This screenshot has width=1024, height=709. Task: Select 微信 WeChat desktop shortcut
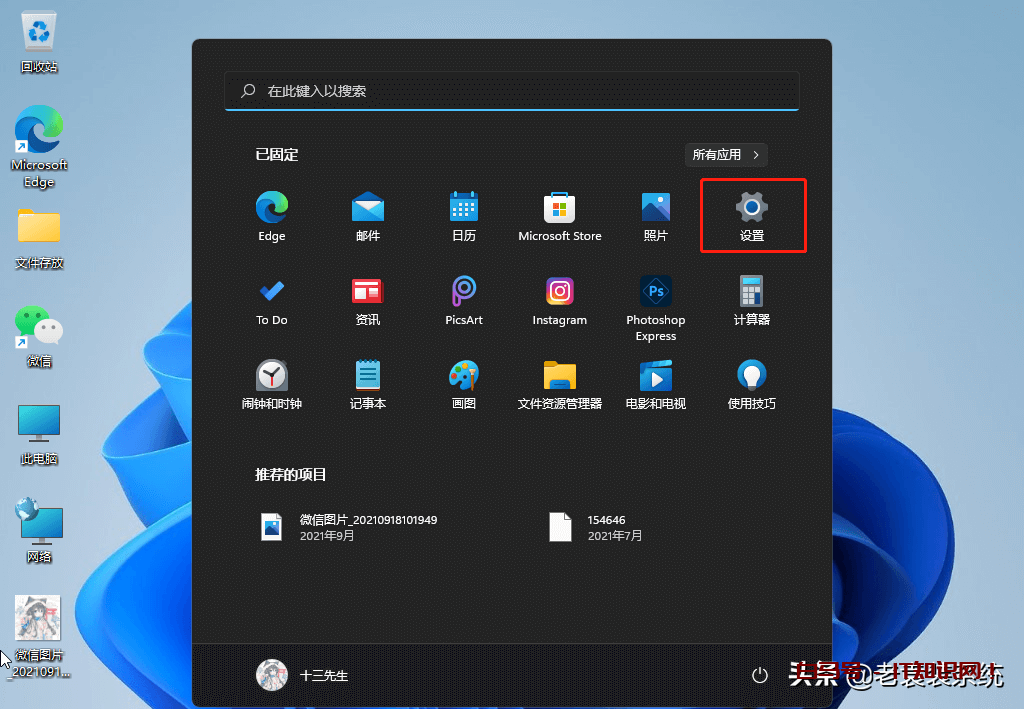point(39,336)
